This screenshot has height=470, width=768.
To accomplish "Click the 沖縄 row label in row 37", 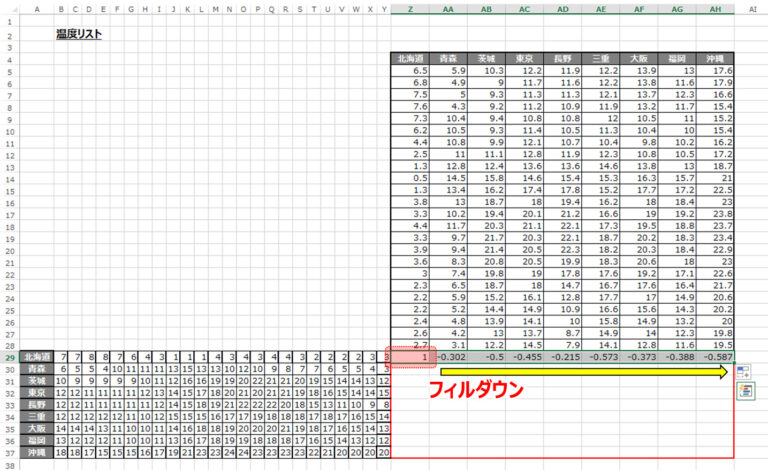I will coord(37,452).
